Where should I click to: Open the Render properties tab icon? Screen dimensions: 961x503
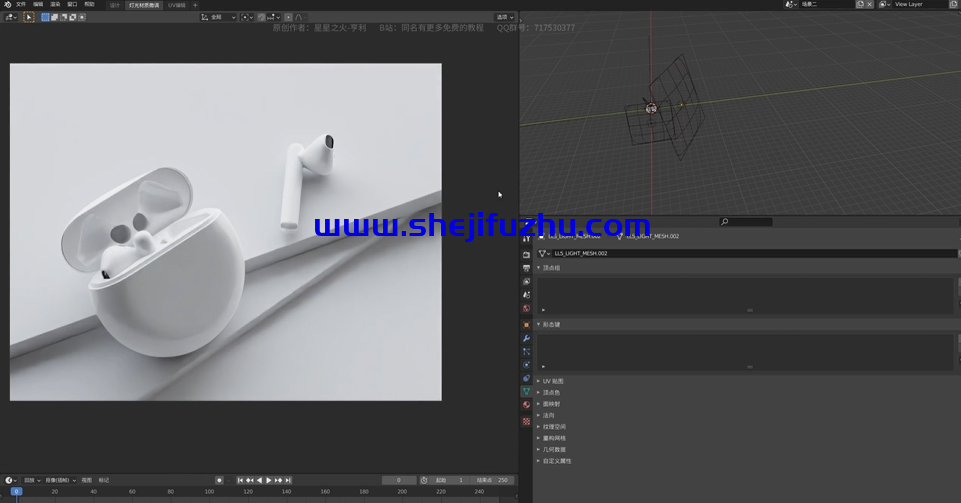coord(527,255)
